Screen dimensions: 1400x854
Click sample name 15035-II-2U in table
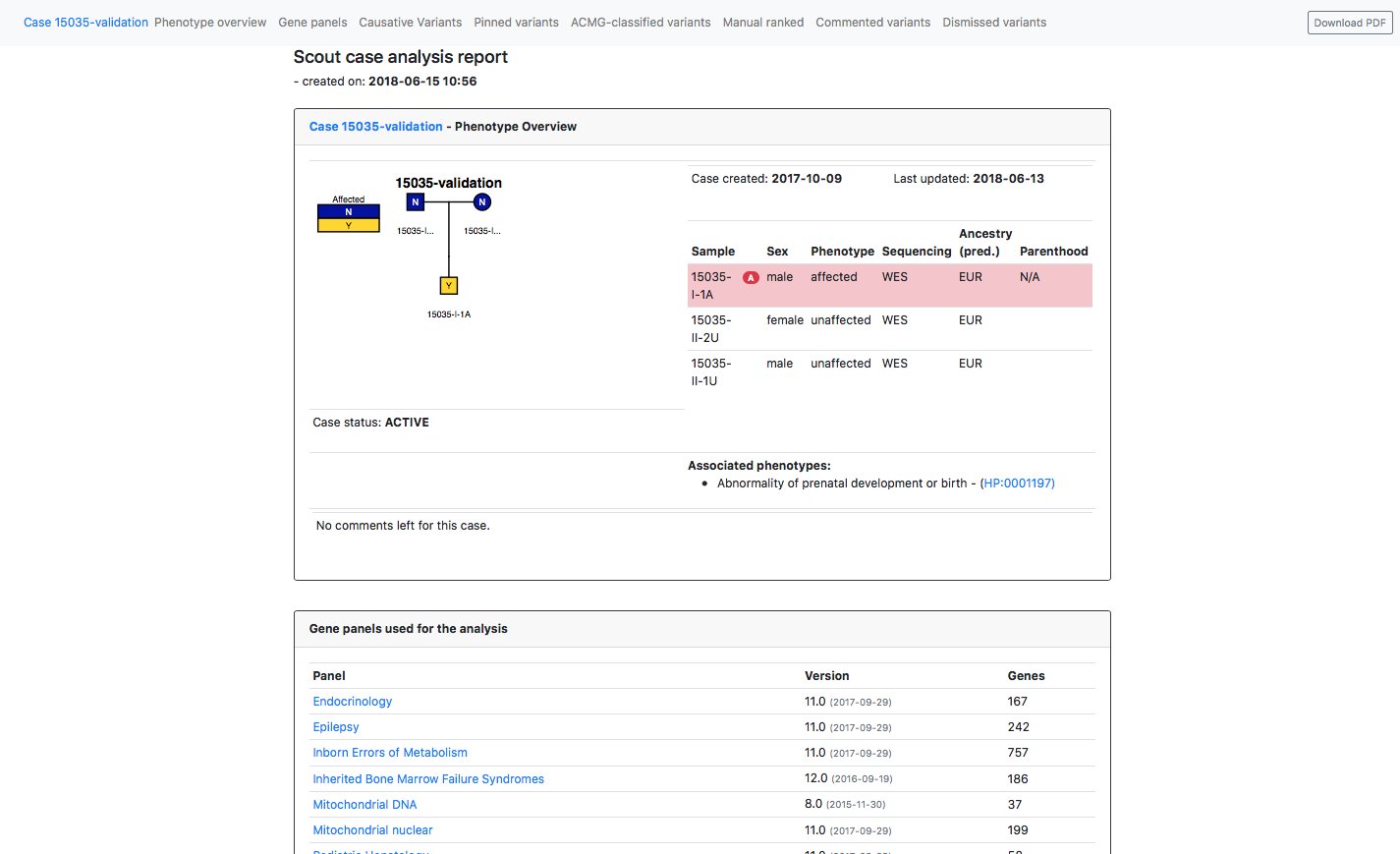click(x=711, y=329)
